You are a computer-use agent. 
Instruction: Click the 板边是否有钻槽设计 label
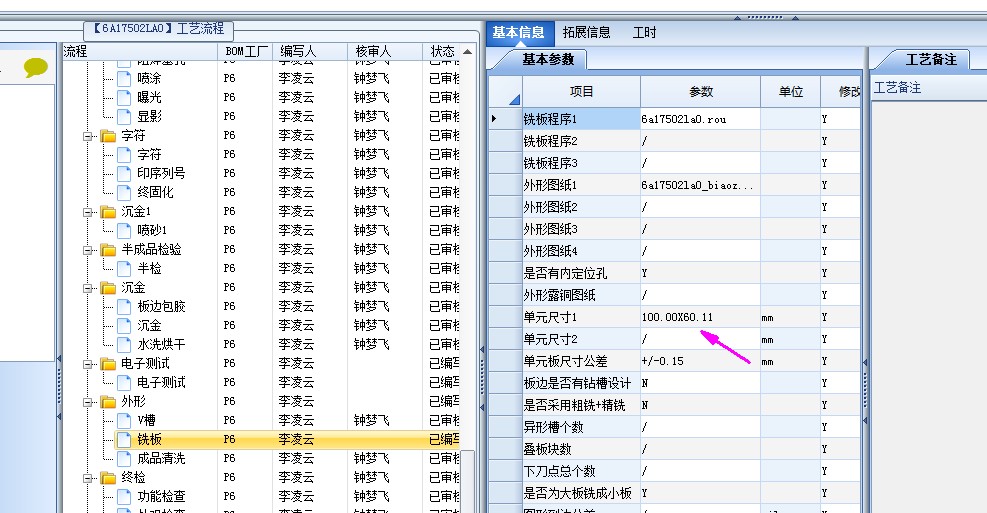pyautogui.click(x=577, y=383)
